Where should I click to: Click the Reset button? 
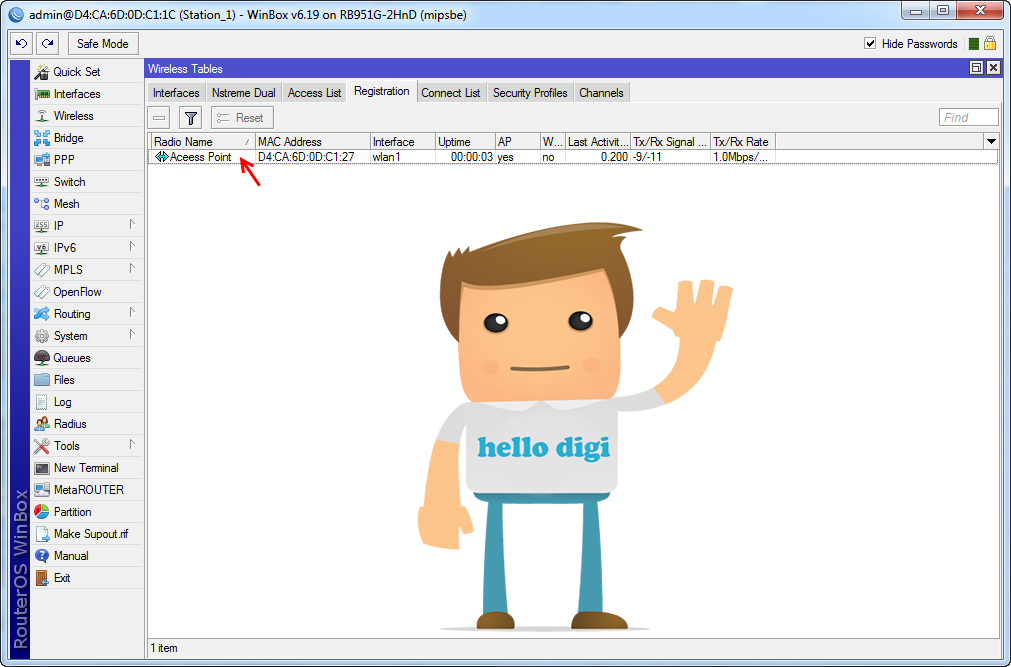(242, 118)
